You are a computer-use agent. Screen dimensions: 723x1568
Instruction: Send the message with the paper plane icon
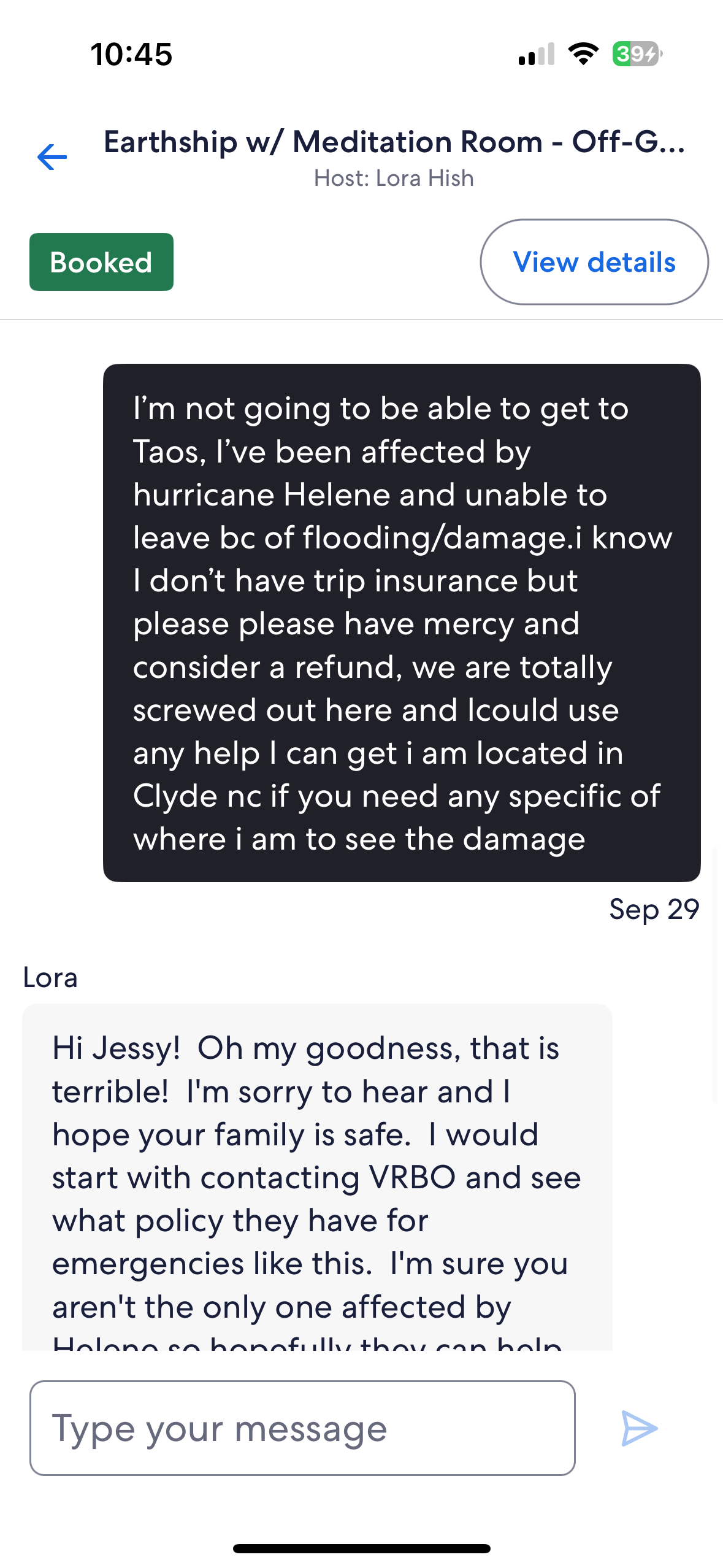(x=639, y=1428)
